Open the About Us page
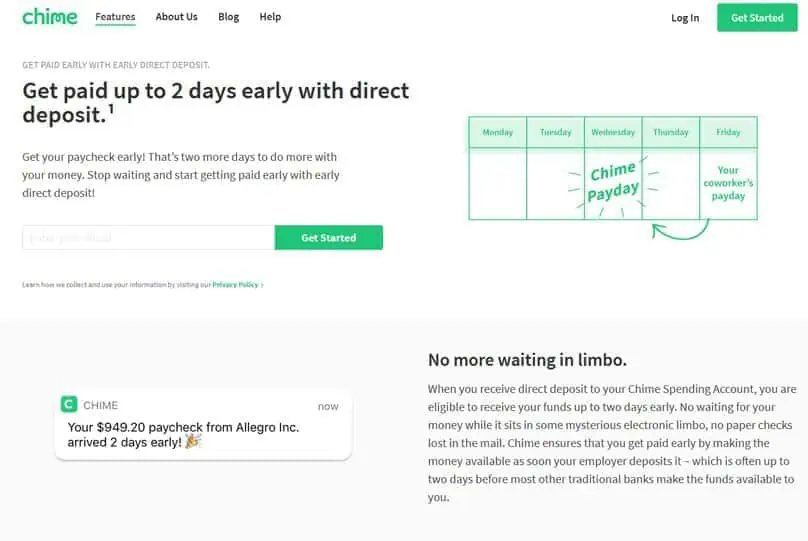The image size is (808, 541). click(176, 17)
